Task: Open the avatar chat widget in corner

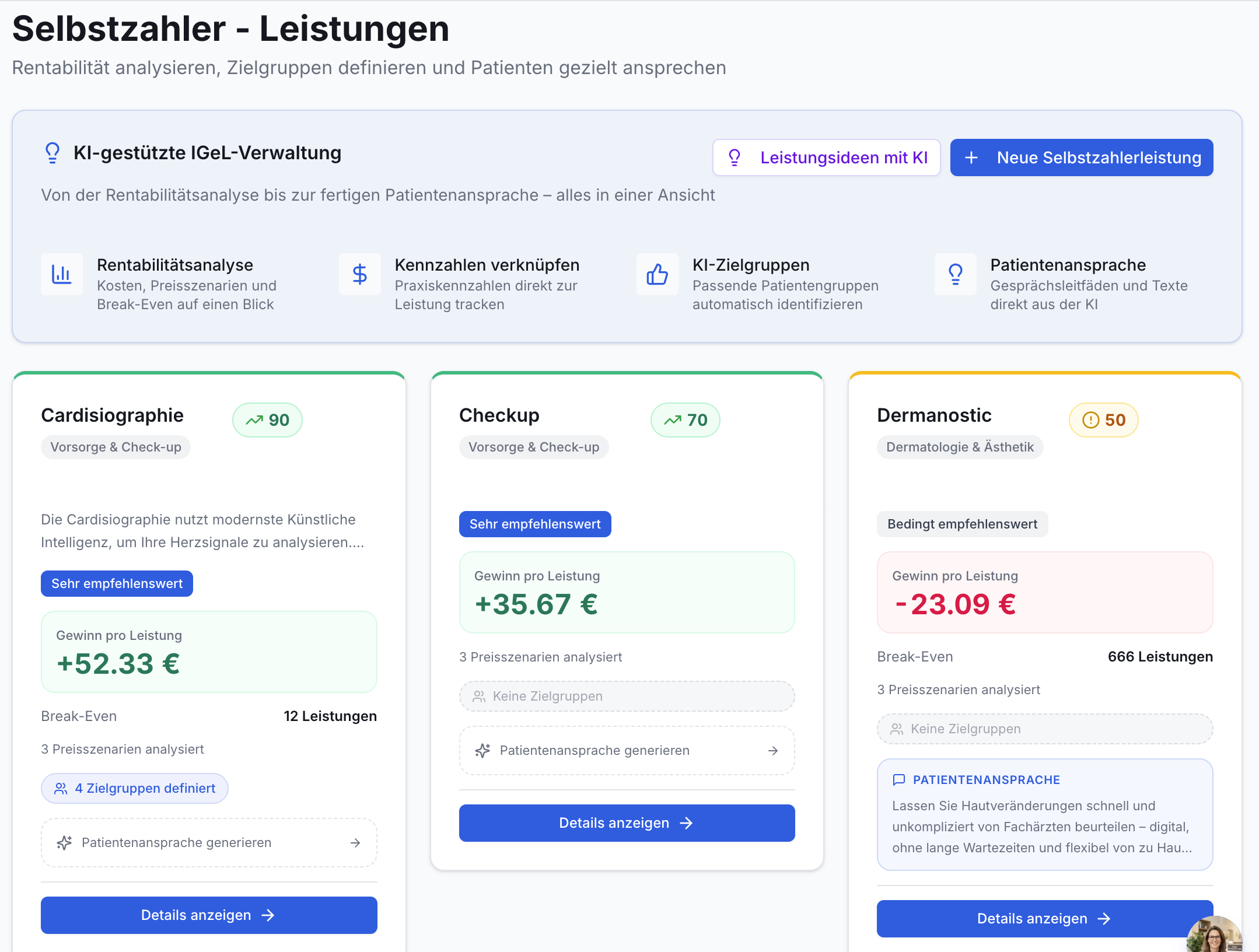Action: point(1215,934)
